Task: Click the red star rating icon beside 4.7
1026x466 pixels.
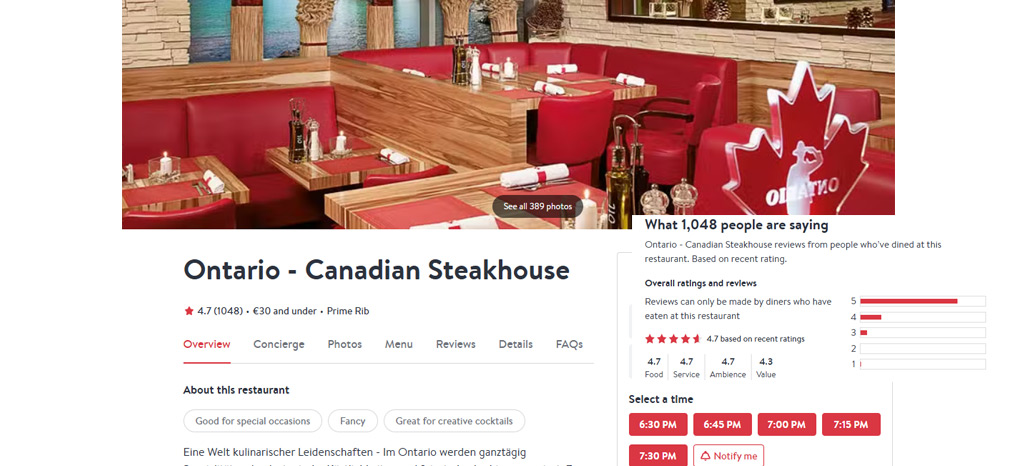Action: [188, 311]
